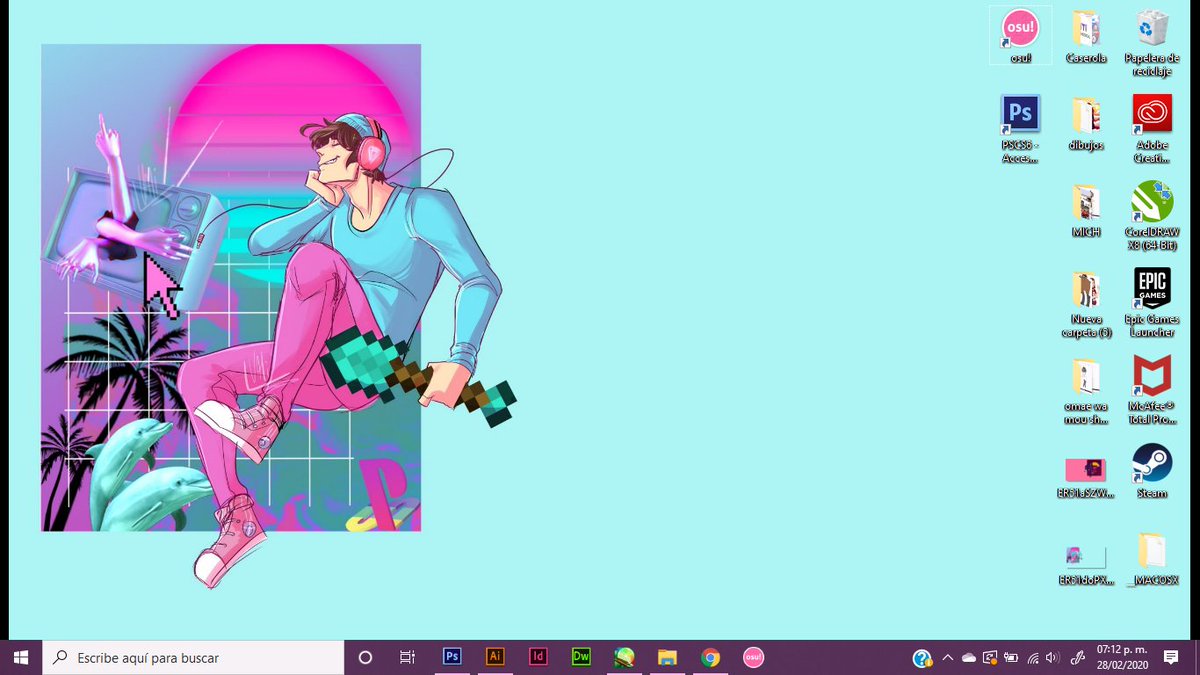Click the help question mark tray icon
The height and width of the screenshot is (675, 1200).
click(922, 658)
